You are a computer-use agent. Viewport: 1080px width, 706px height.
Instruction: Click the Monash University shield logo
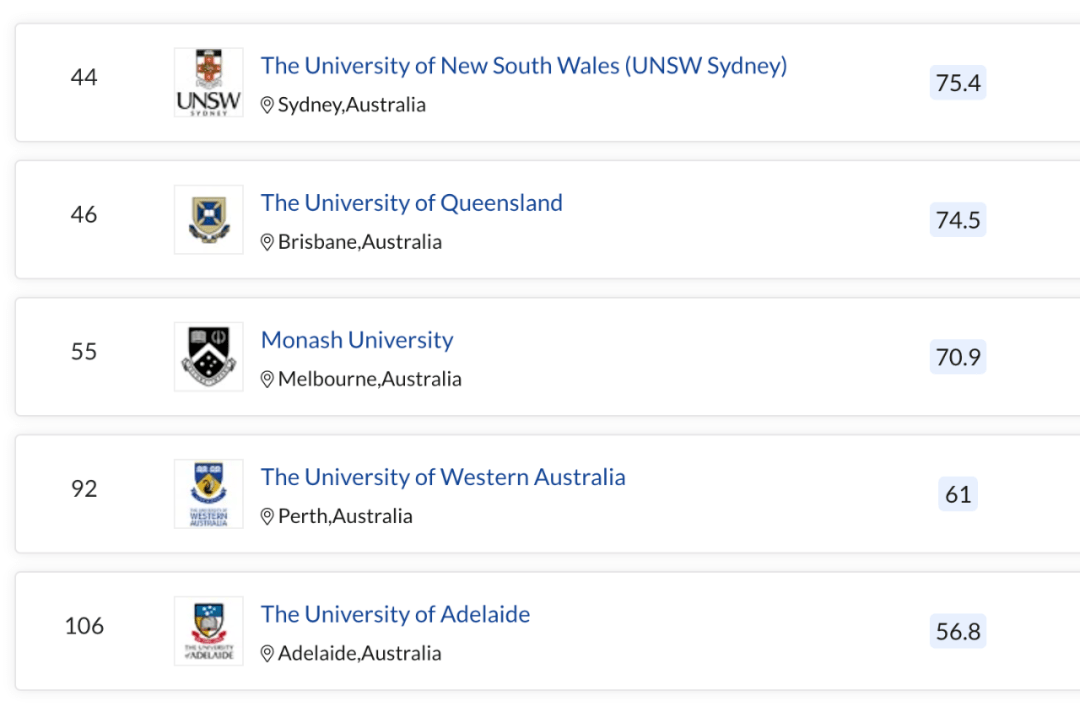[209, 356]
